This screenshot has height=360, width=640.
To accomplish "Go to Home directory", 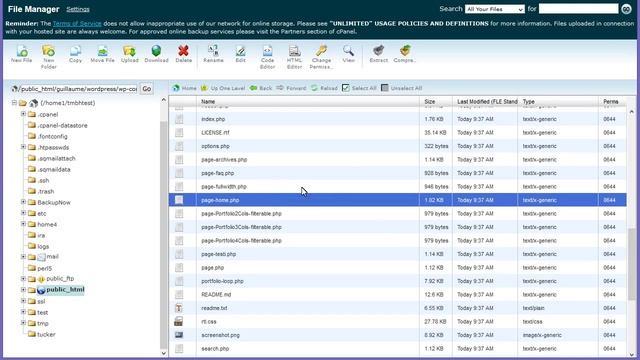I will coord(184,88).
